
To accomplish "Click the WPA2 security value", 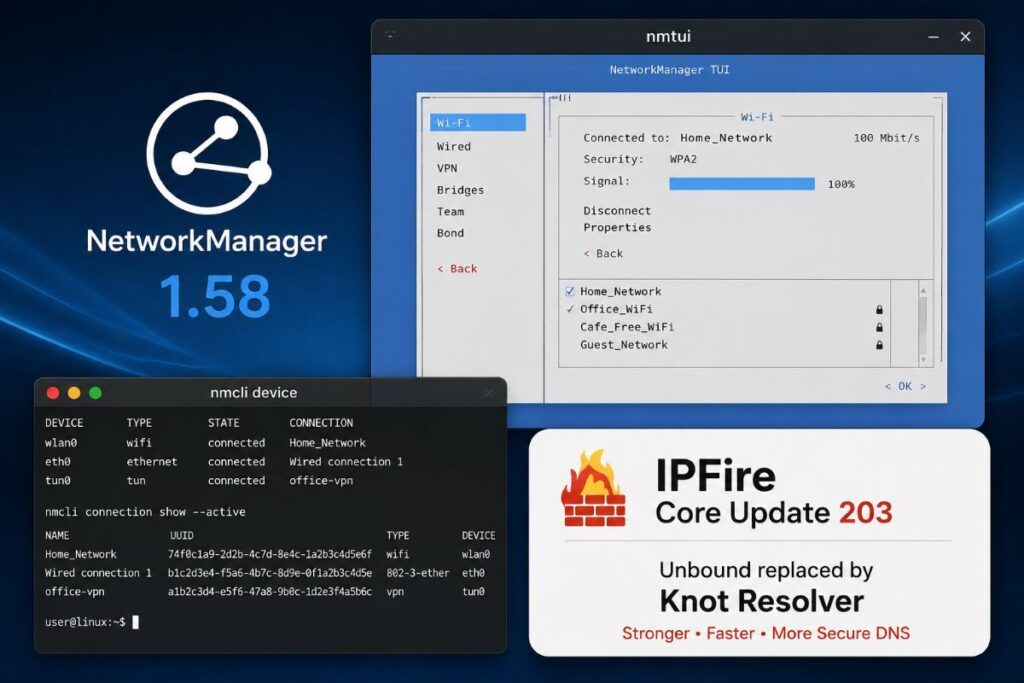I will point(683,159).
